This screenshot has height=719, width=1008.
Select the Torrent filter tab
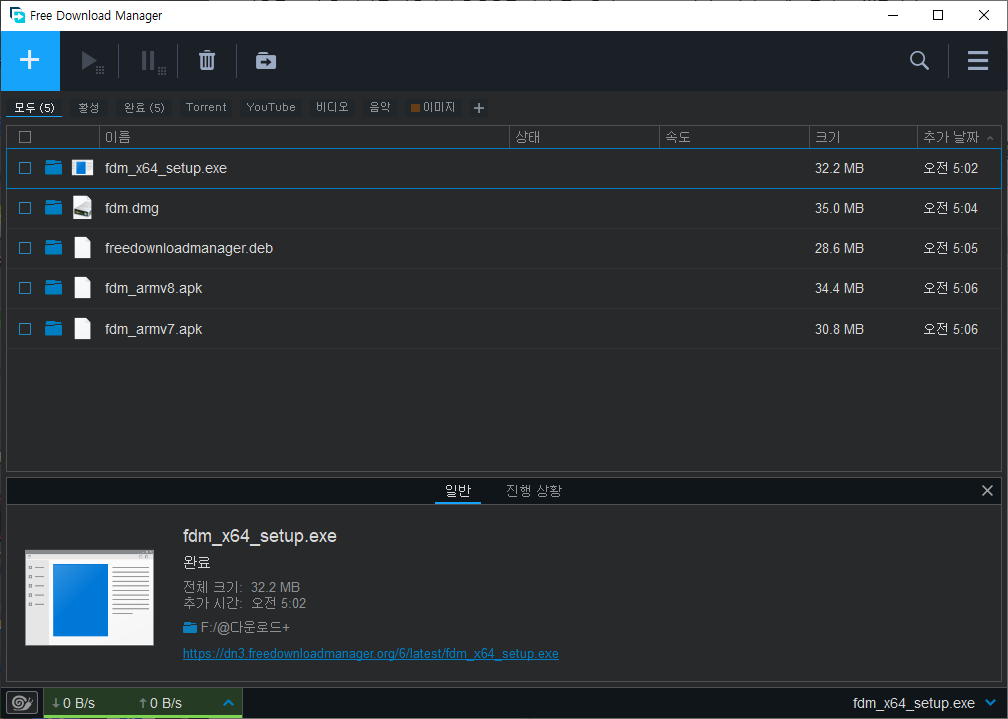(206, 107)
